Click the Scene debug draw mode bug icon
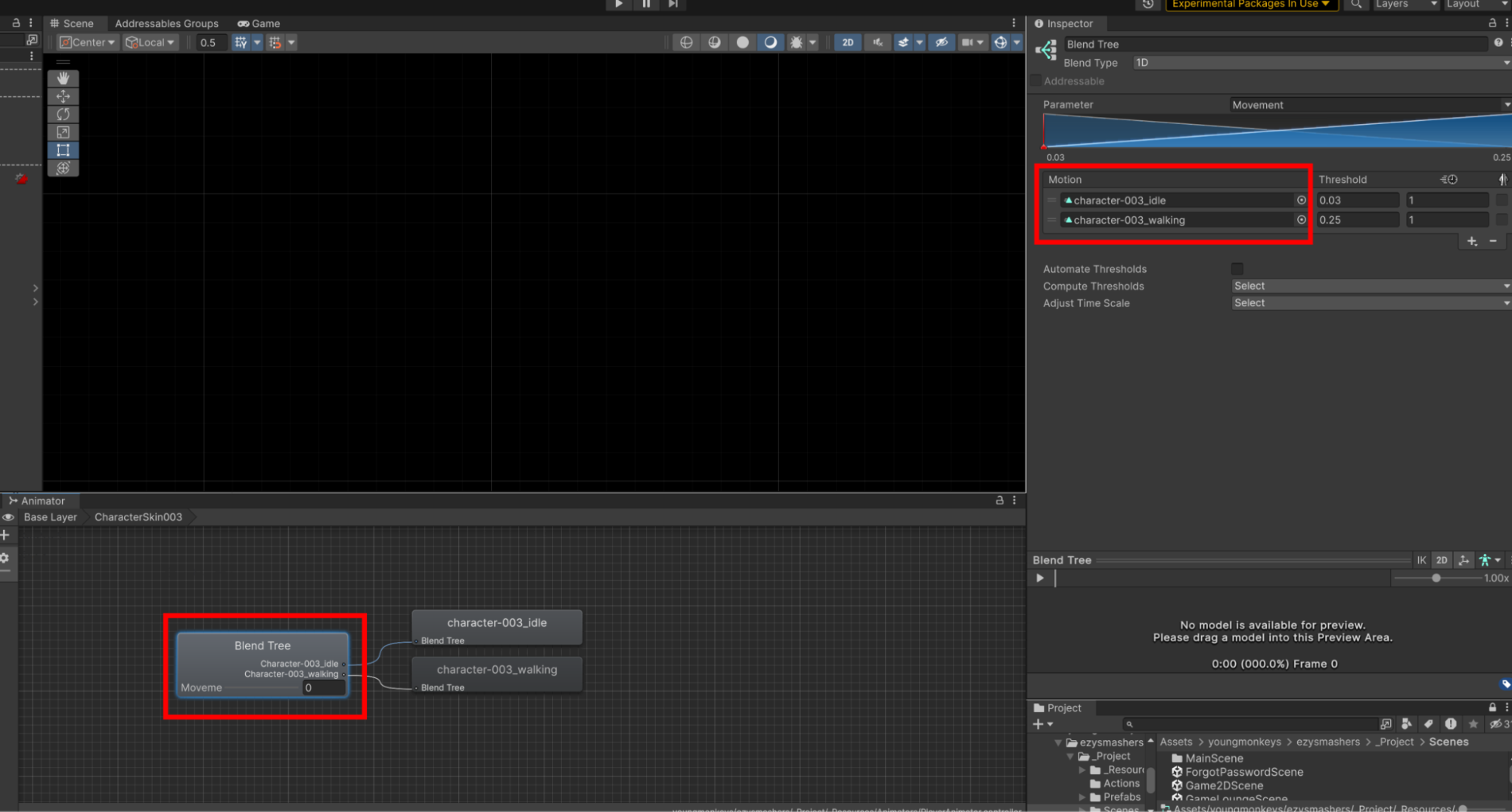This screenshot has width=1512, height=812. [796, 42]
